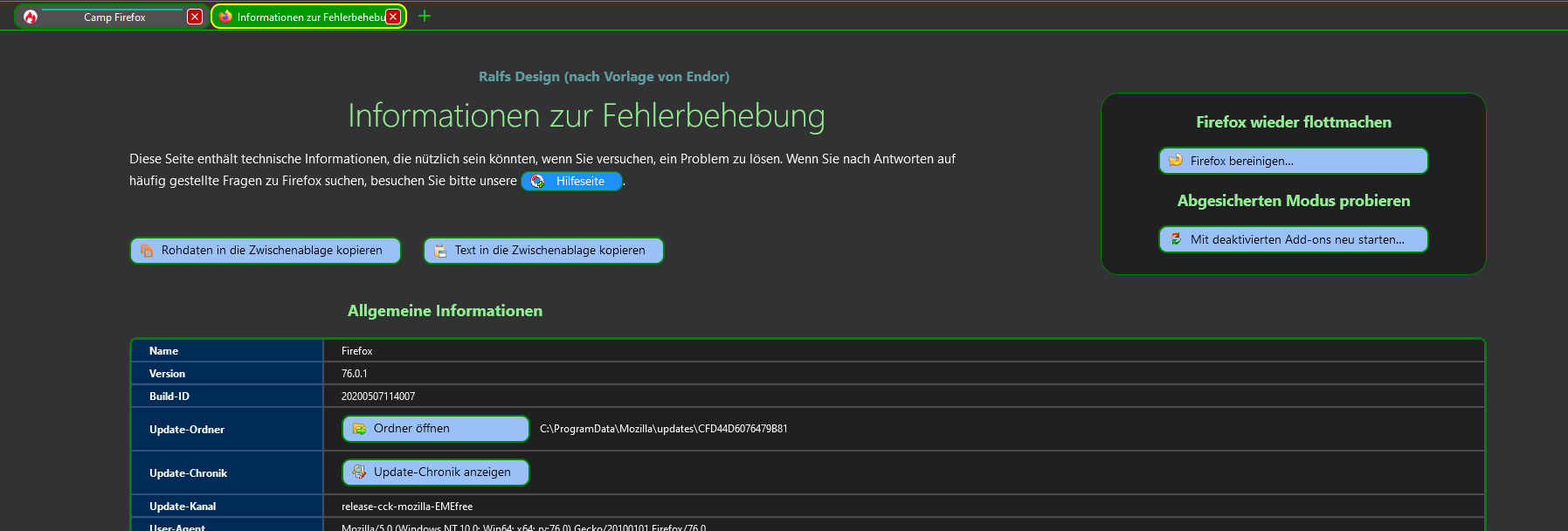The height and width of the screenshot is (531, 1568).
Task: Restart with add-ons disabled
Action: tap(1296, 239)
